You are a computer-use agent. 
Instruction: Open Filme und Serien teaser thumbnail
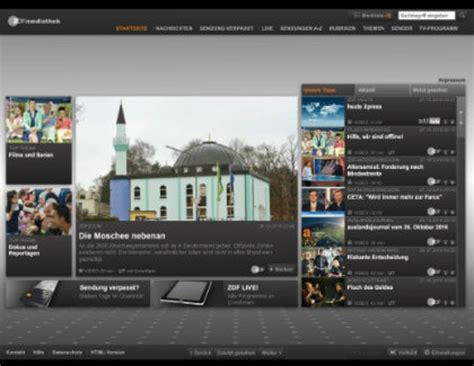click(39, 120)
